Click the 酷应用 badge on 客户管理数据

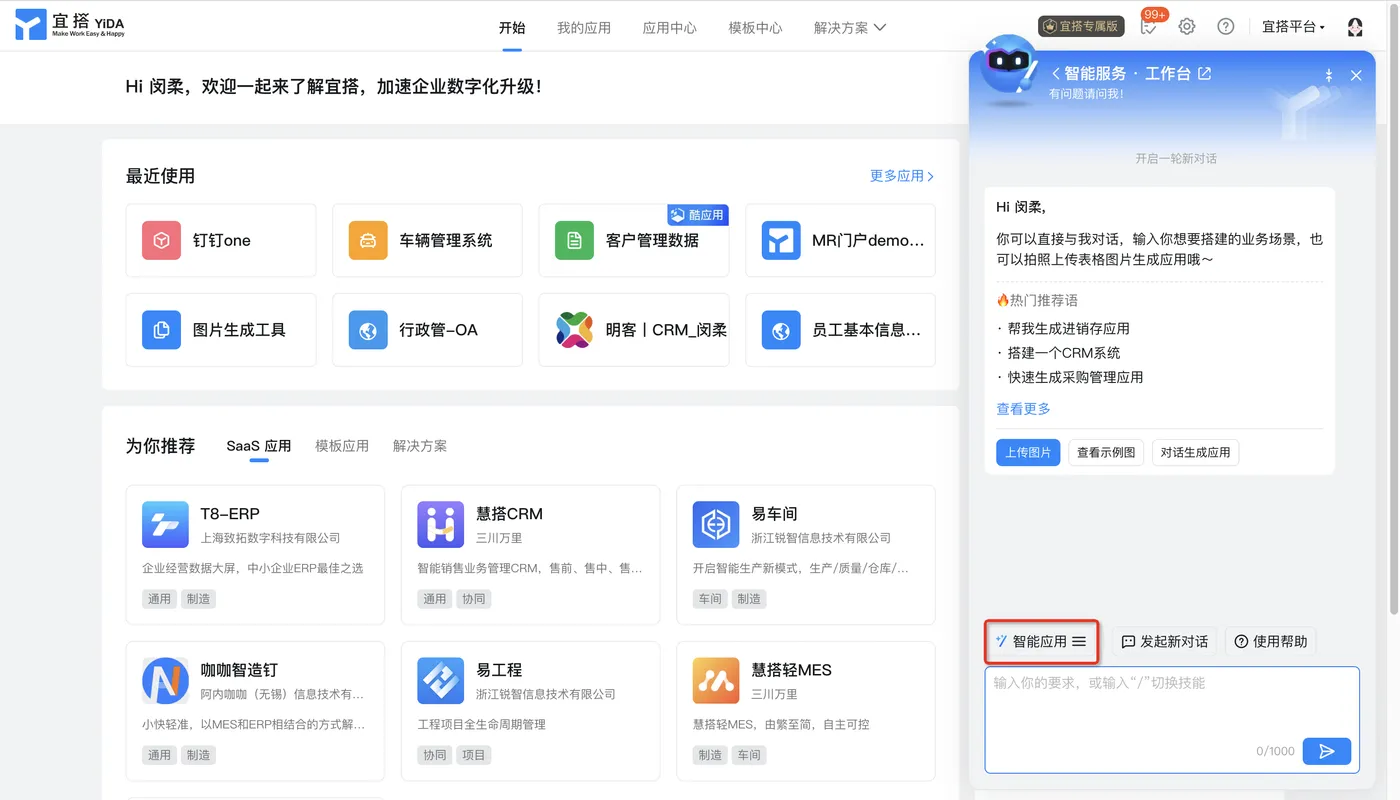(x=698, y=215)
